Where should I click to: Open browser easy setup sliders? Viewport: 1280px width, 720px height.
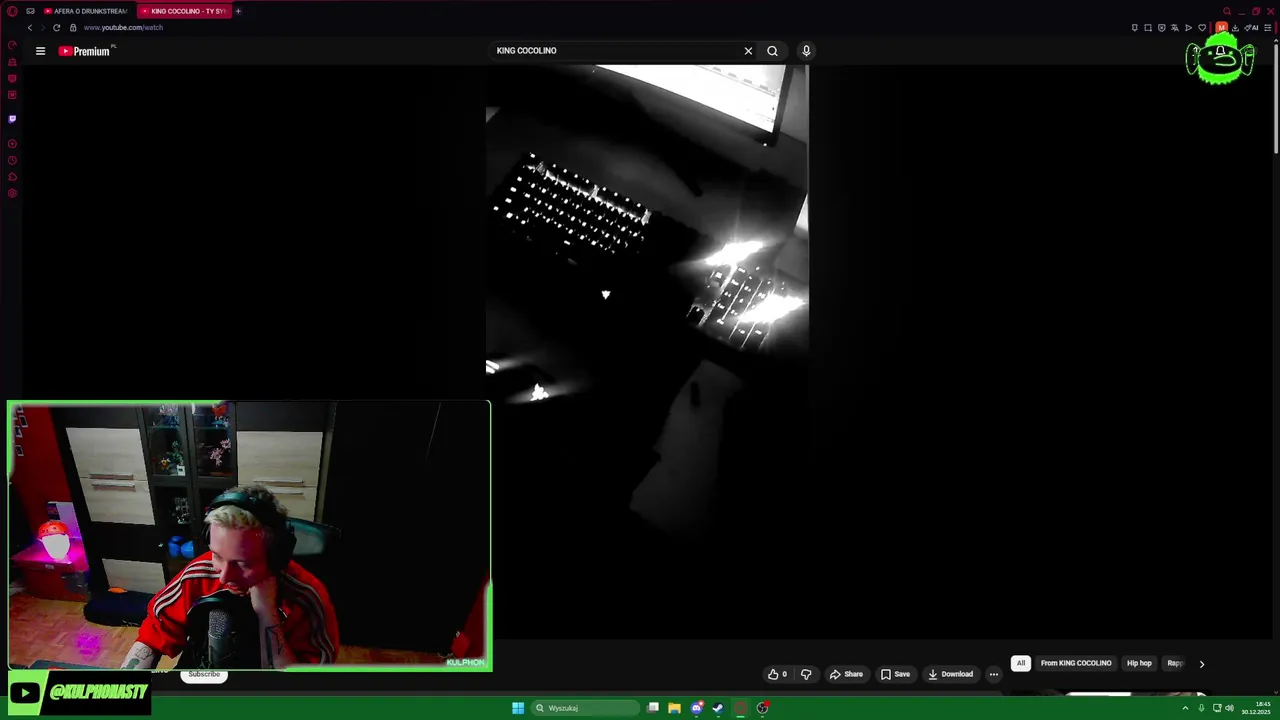coord(1267,27)
